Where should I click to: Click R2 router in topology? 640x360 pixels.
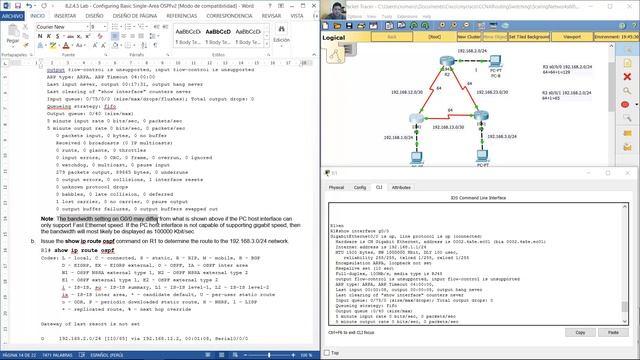coord(447,62)
